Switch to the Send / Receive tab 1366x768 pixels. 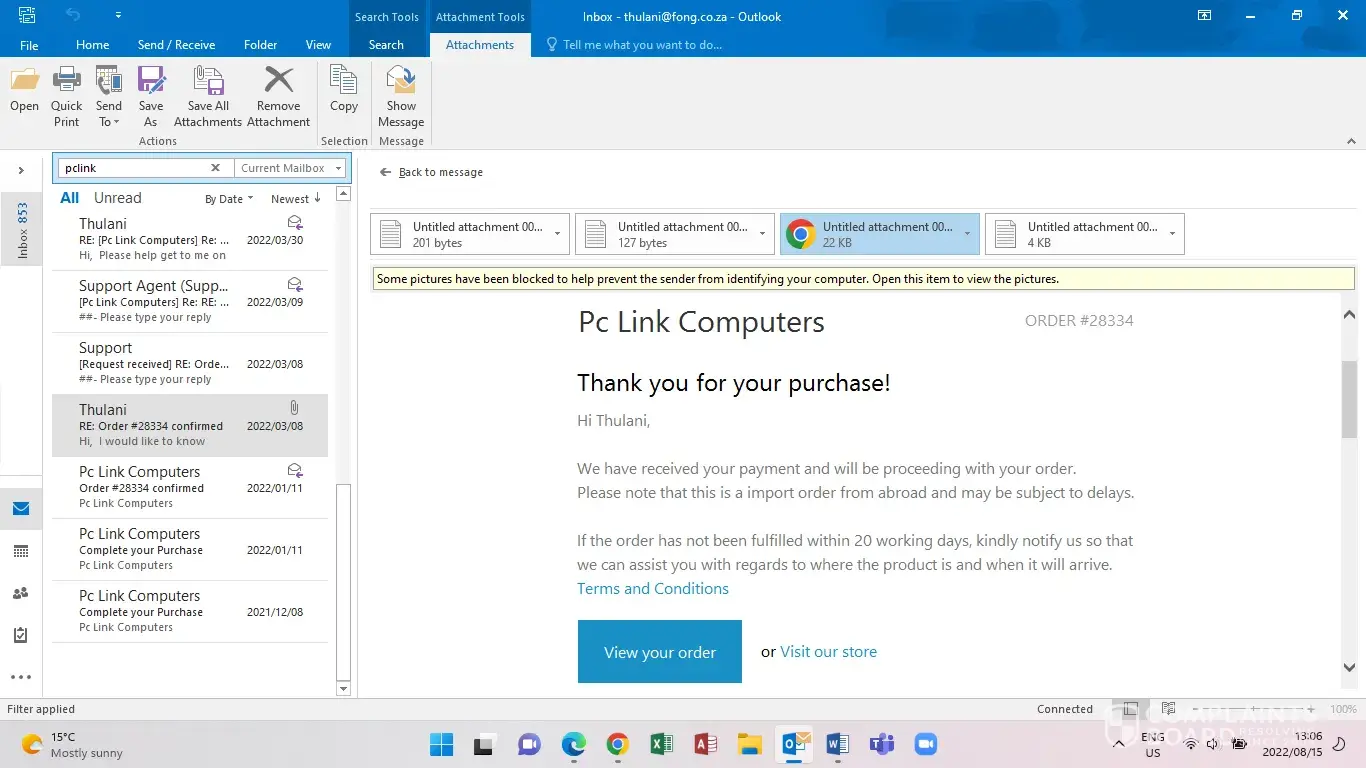tap(176, 45)
